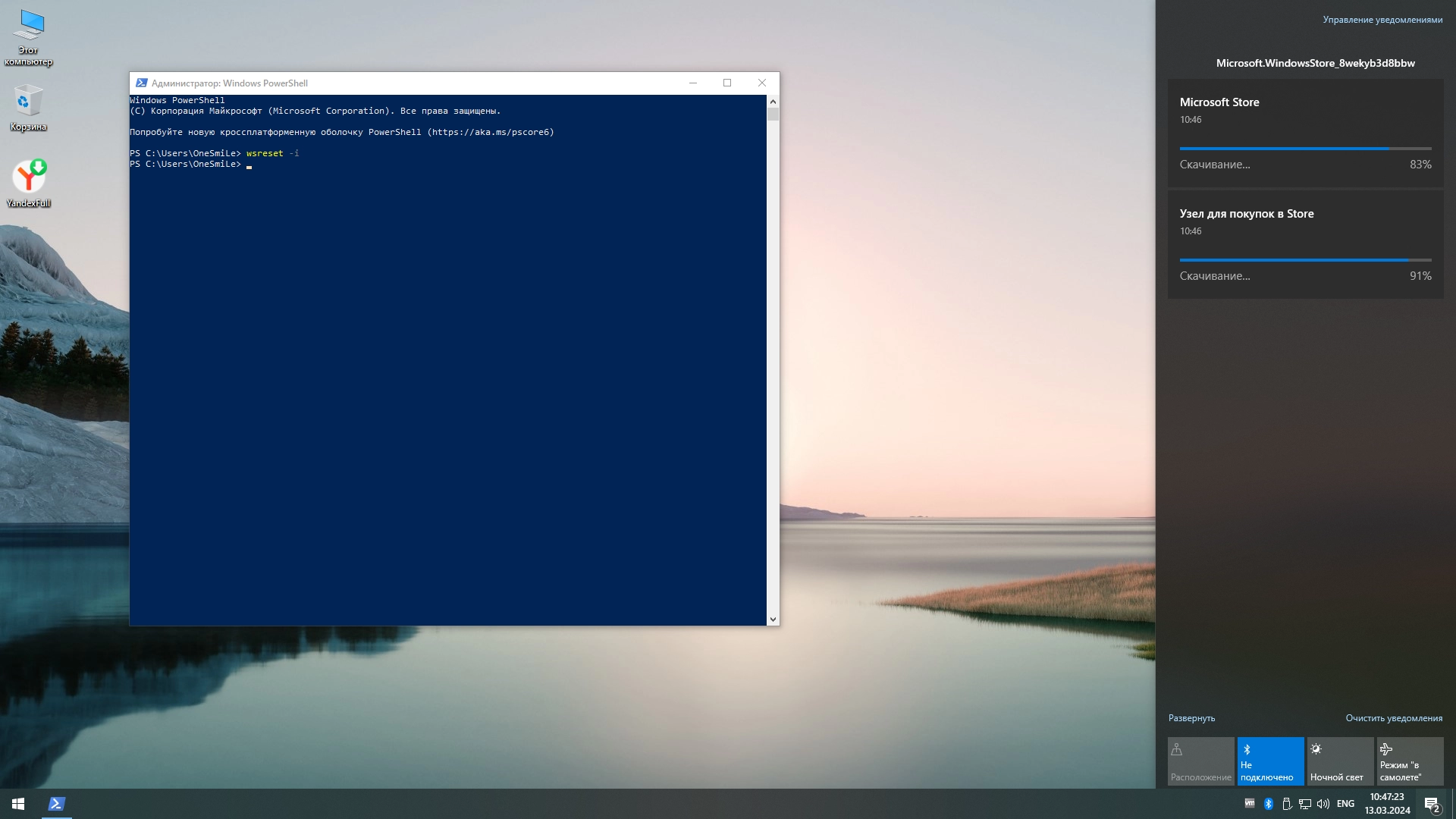This screenshot has width=1456, height=819.
Task: Enable Режим "в самолете" quick action
Action: [x=1410, y=761]
